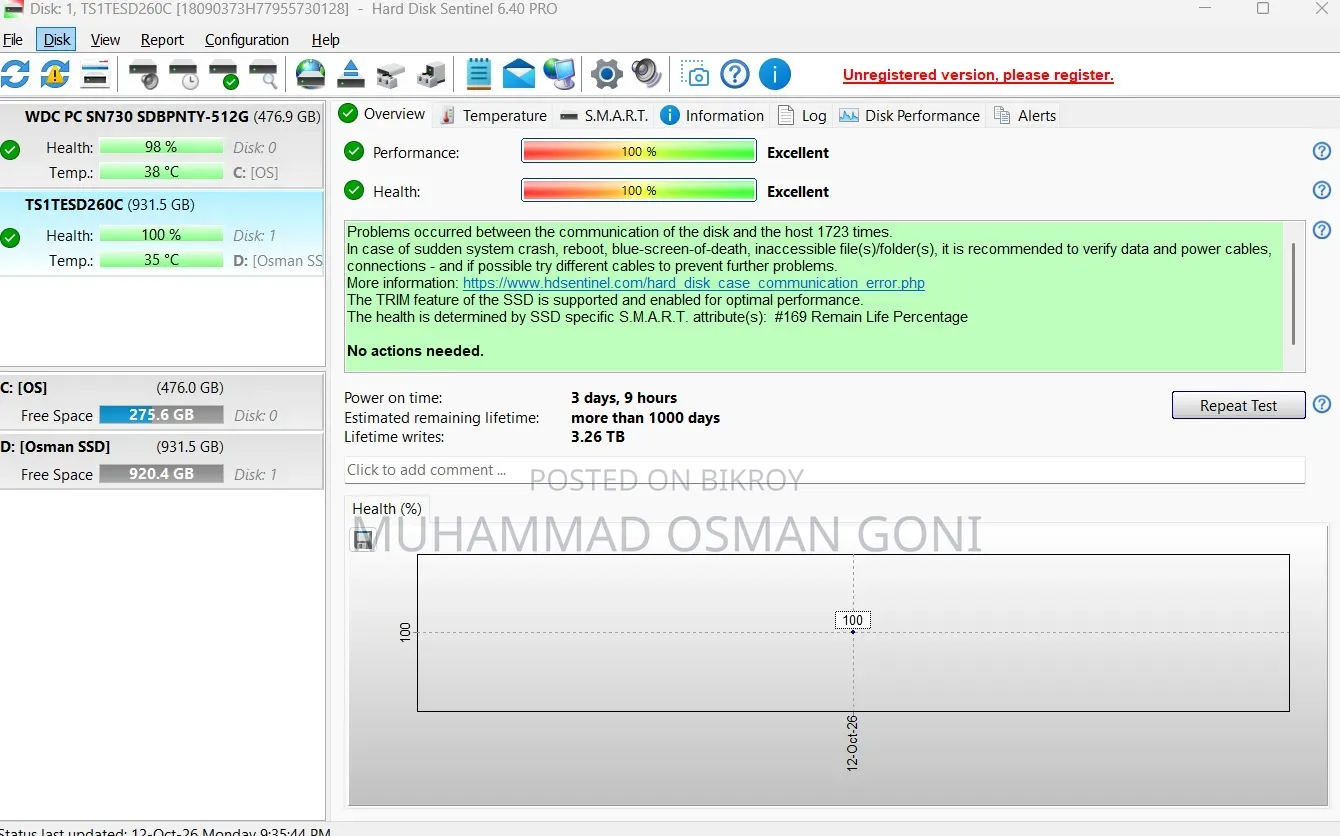Click the blue info circle toolbar icon
This screenshot has width=1340, height=836.
[x=775, y=74]
